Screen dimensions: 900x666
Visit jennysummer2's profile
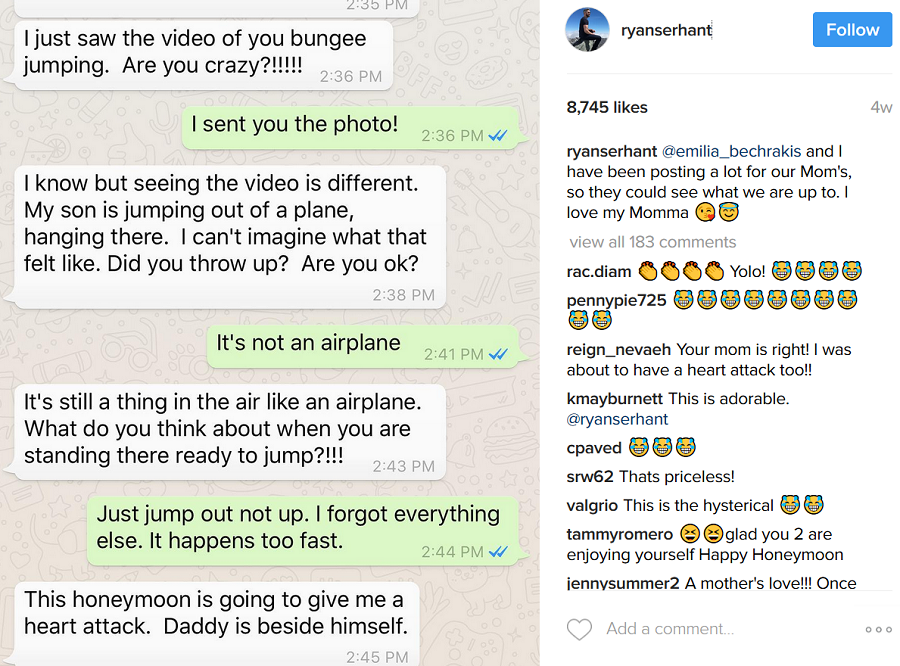tap(623, 583)
